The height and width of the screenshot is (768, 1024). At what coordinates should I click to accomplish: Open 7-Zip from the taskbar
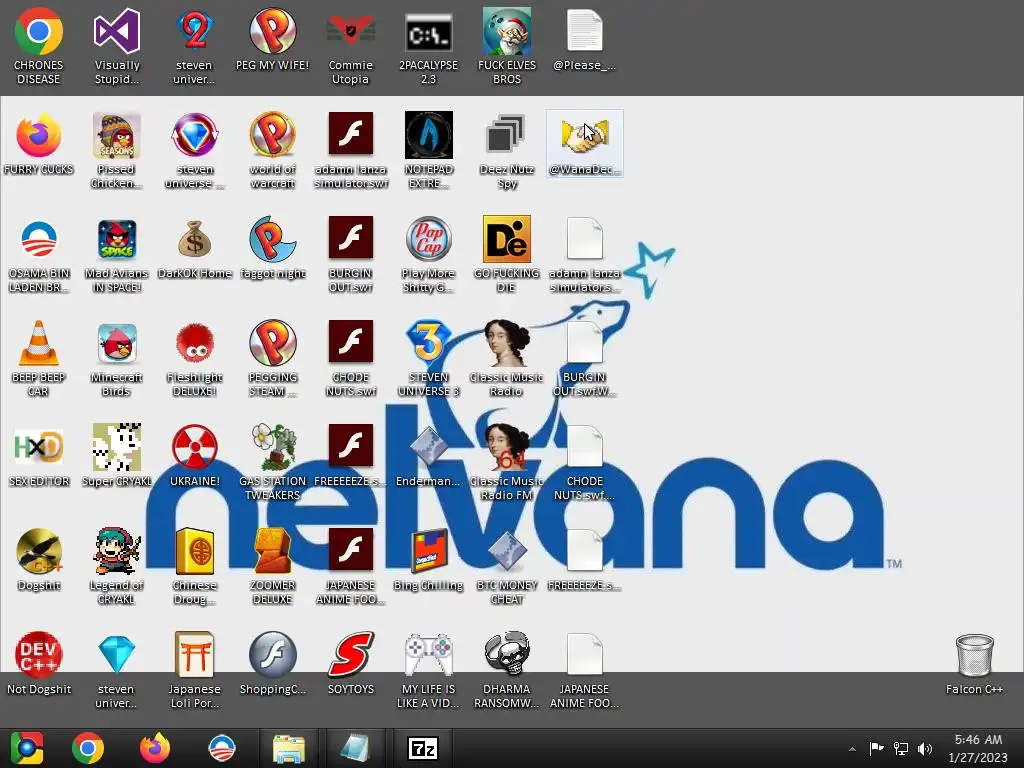(423, 748)
